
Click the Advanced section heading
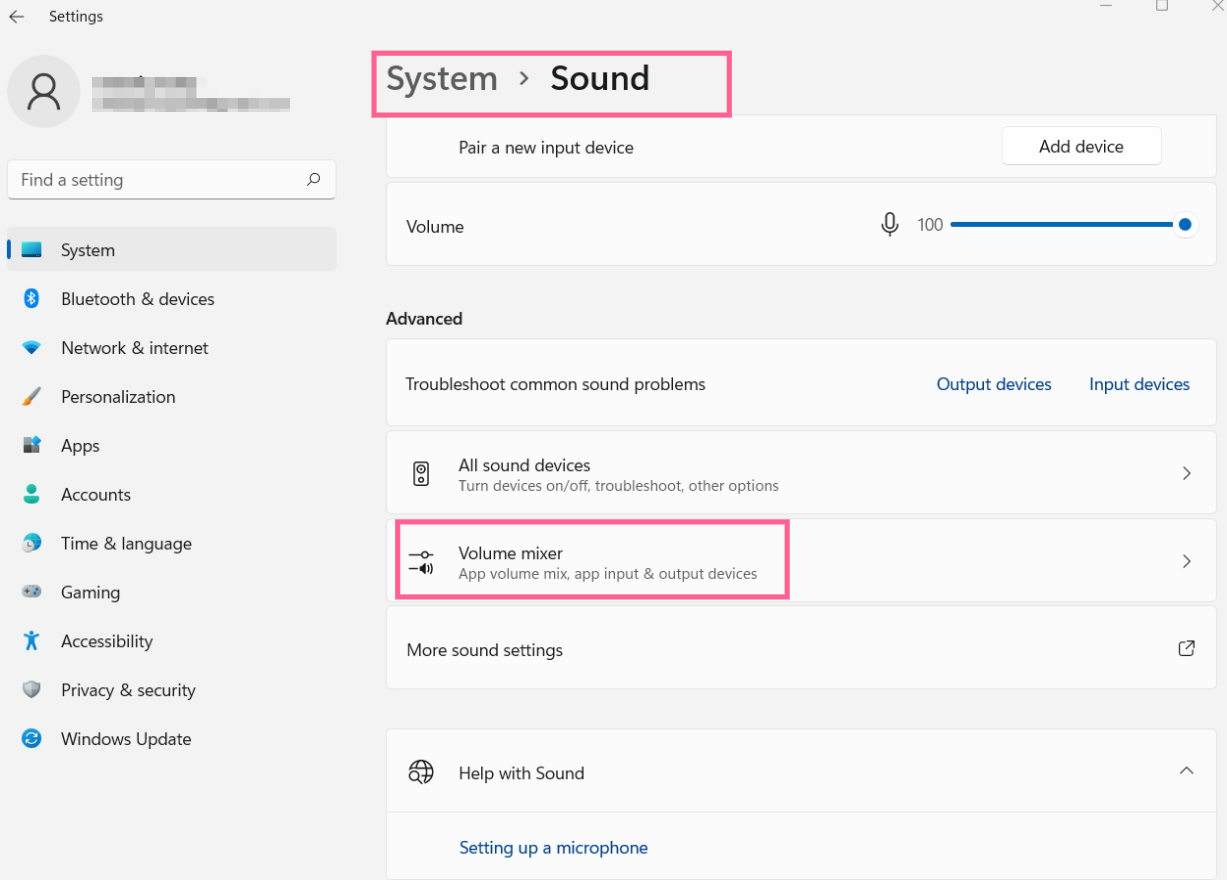tap(424, 319)
